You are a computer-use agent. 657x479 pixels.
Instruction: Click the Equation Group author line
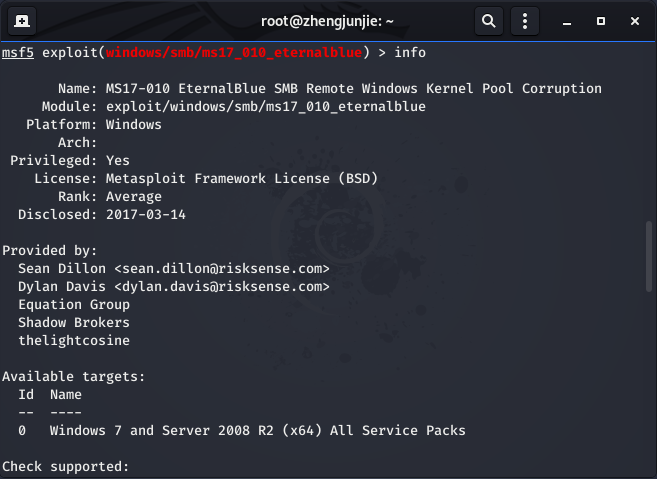point(74,305)
